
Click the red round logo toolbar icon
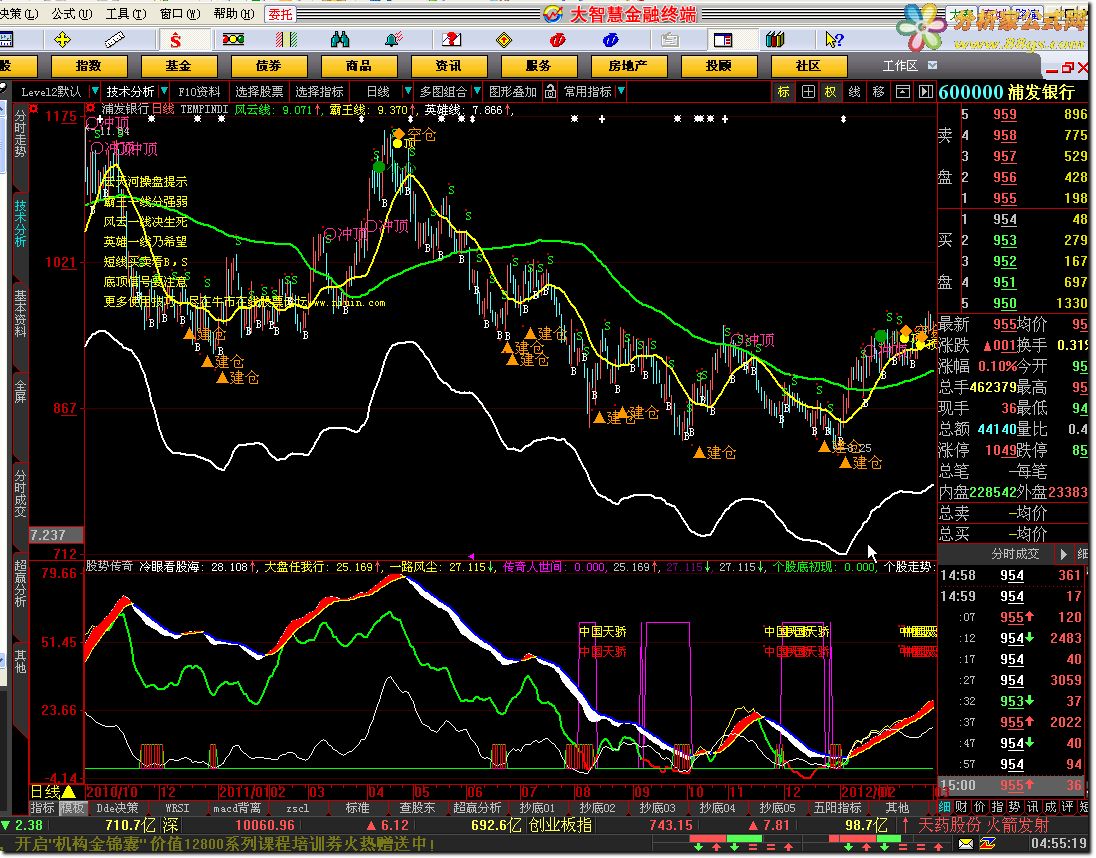click(557, 40)
